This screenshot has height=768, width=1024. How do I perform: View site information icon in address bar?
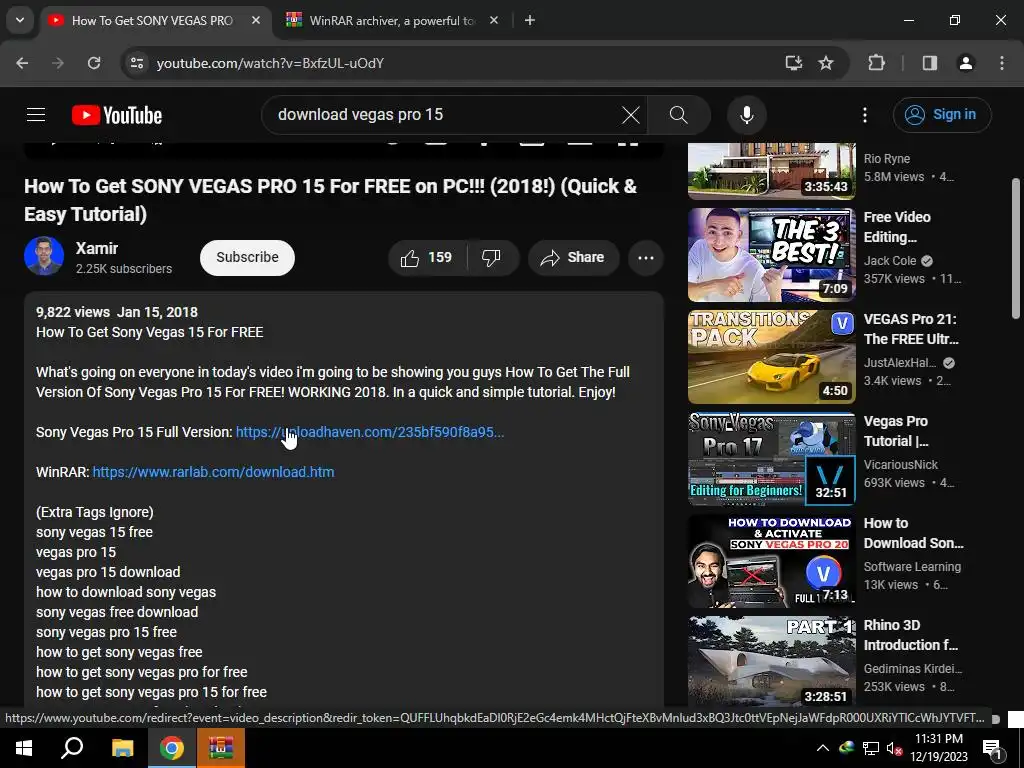point(136,63)
